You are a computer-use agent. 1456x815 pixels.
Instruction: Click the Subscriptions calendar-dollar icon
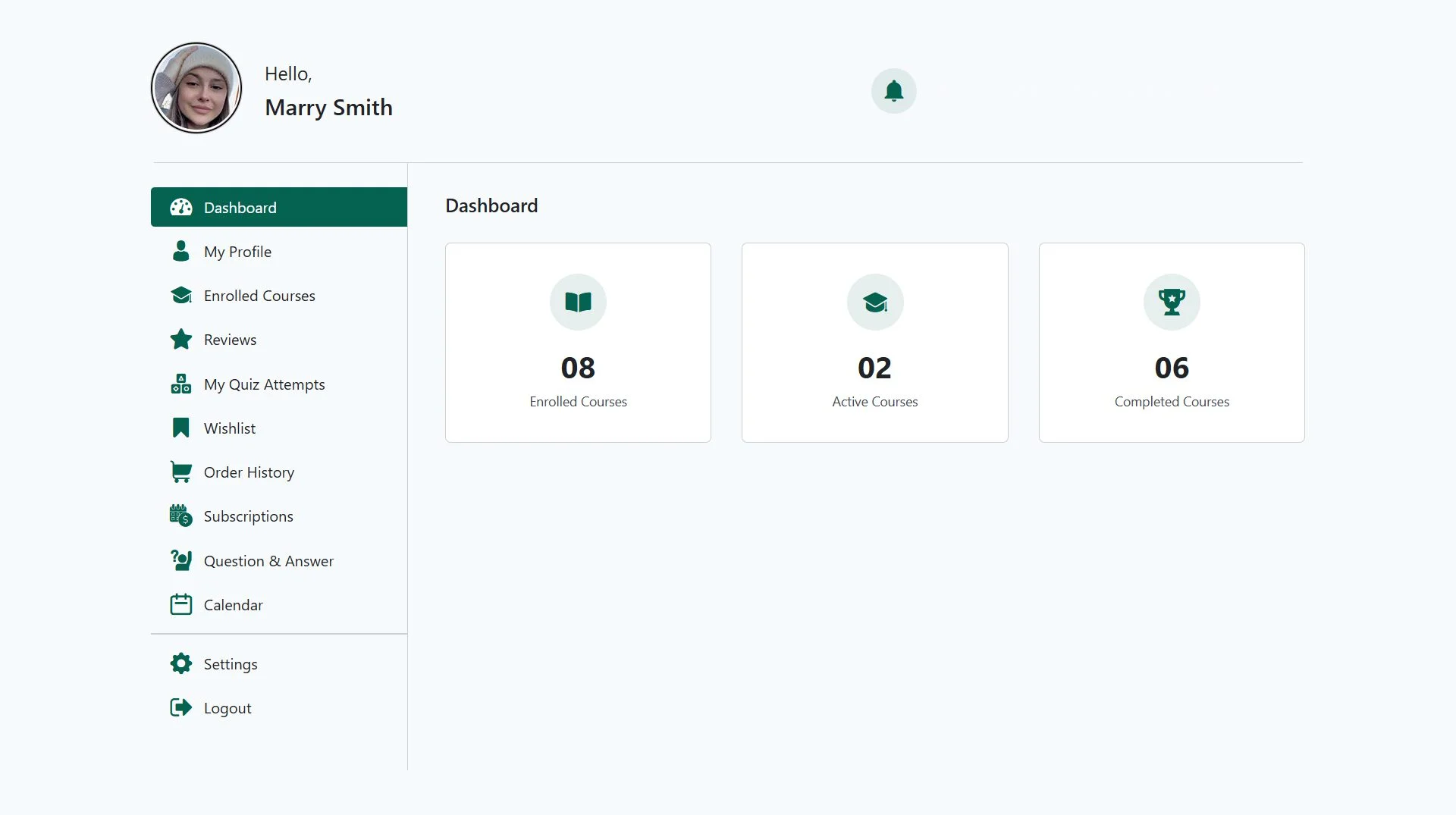coord(181,516)
